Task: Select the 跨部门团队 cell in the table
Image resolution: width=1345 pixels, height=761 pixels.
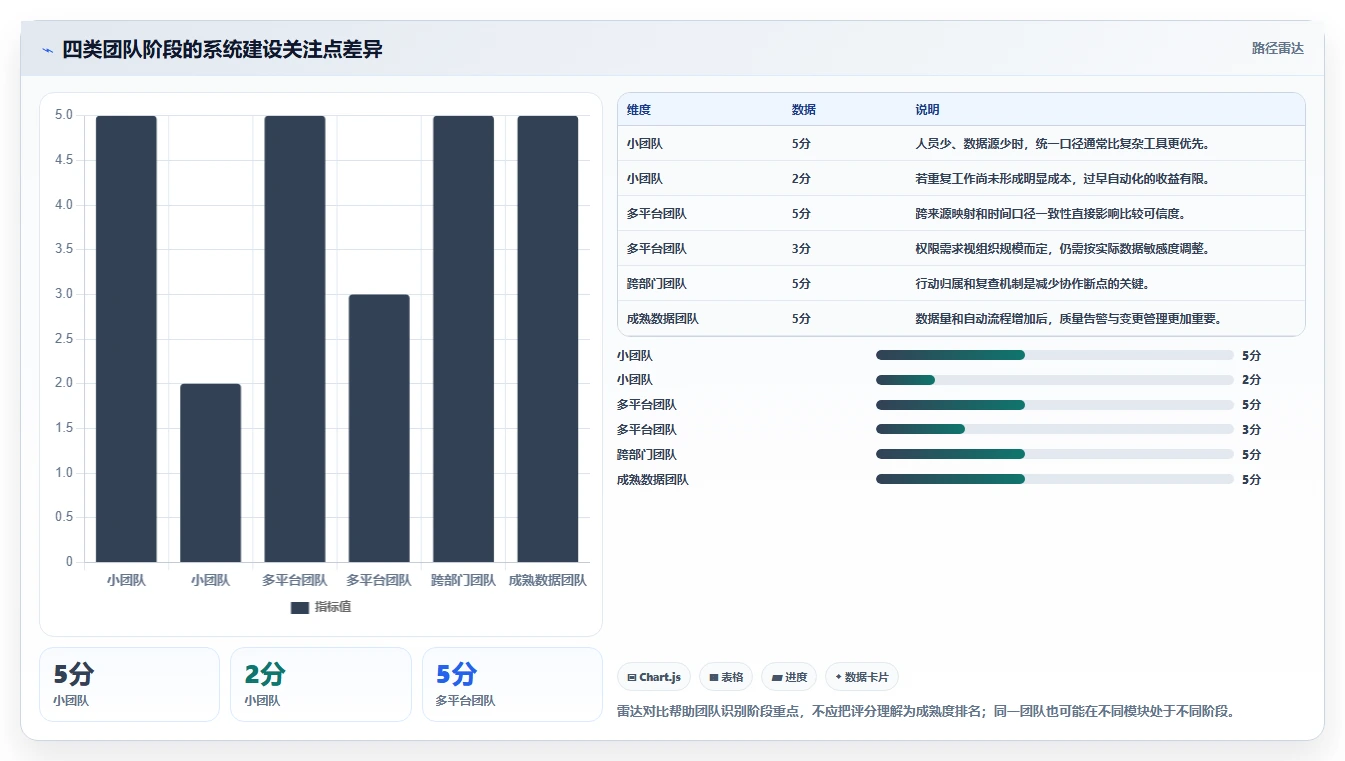Action: tap(657, 284)
